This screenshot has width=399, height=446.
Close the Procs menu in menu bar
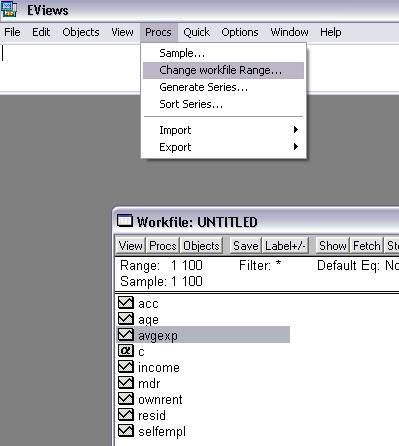coord(158,32)
